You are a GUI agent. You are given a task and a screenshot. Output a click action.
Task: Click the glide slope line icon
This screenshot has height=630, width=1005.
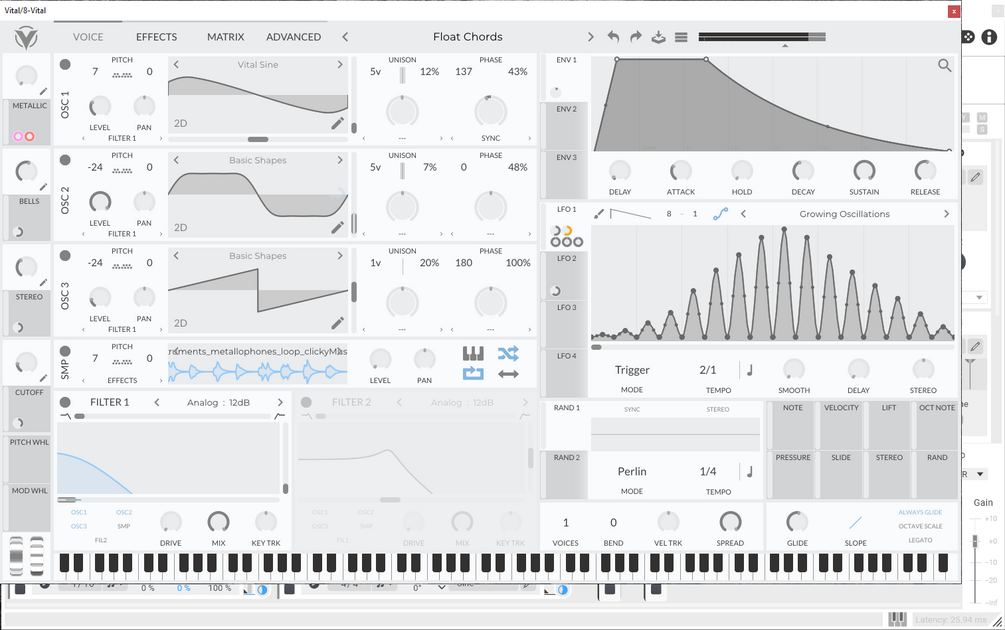click(855, 523)
